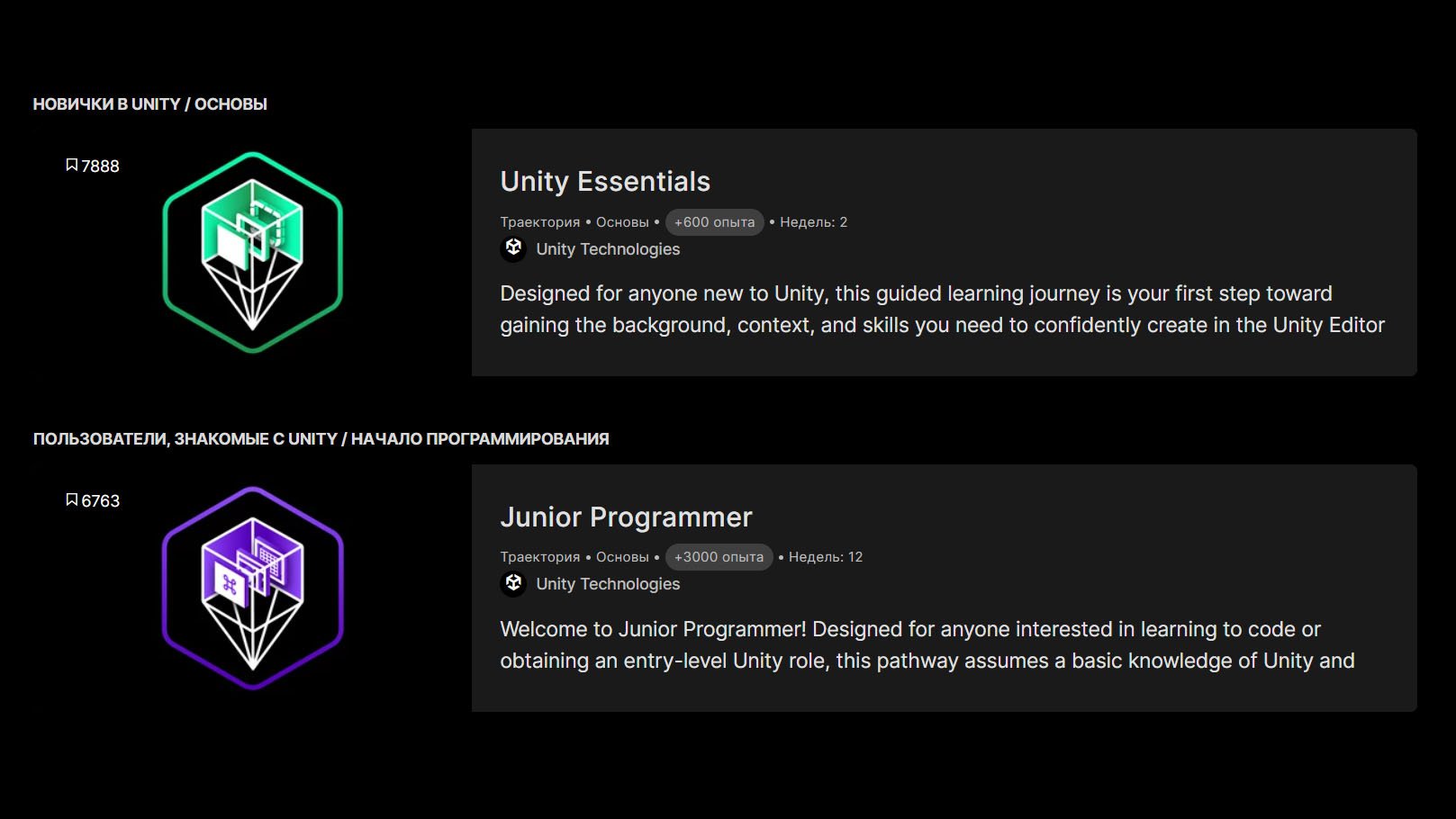The image size is (1456, 819).
Task: Select the 'Недель: 2' duration text
Action: pyautogui.click(x=813, y=222)
